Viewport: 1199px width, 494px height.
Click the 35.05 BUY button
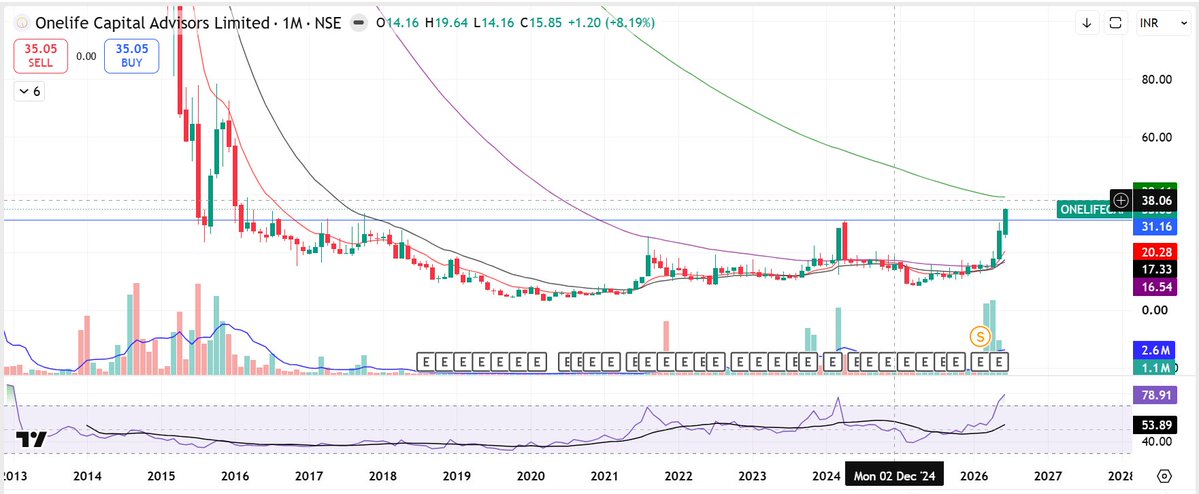click(132, 57)
